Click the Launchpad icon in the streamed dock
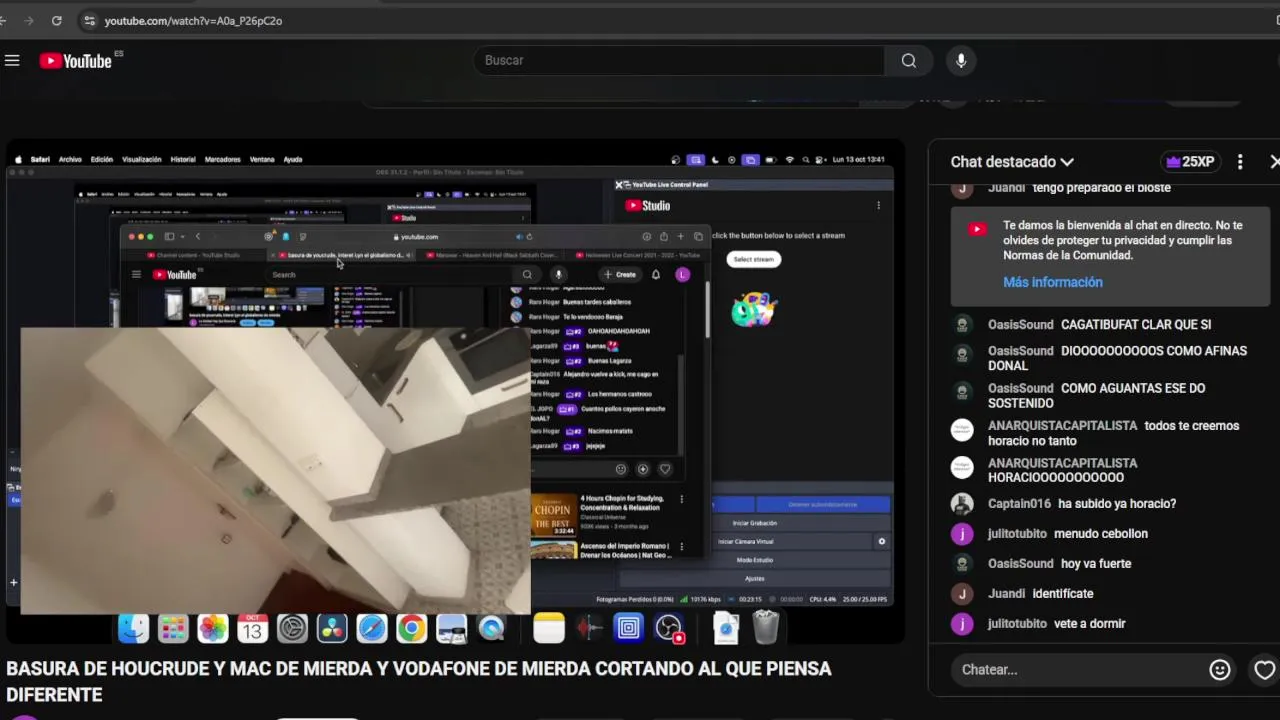This screenshot has width=1280, height=720. click(173, 628)
